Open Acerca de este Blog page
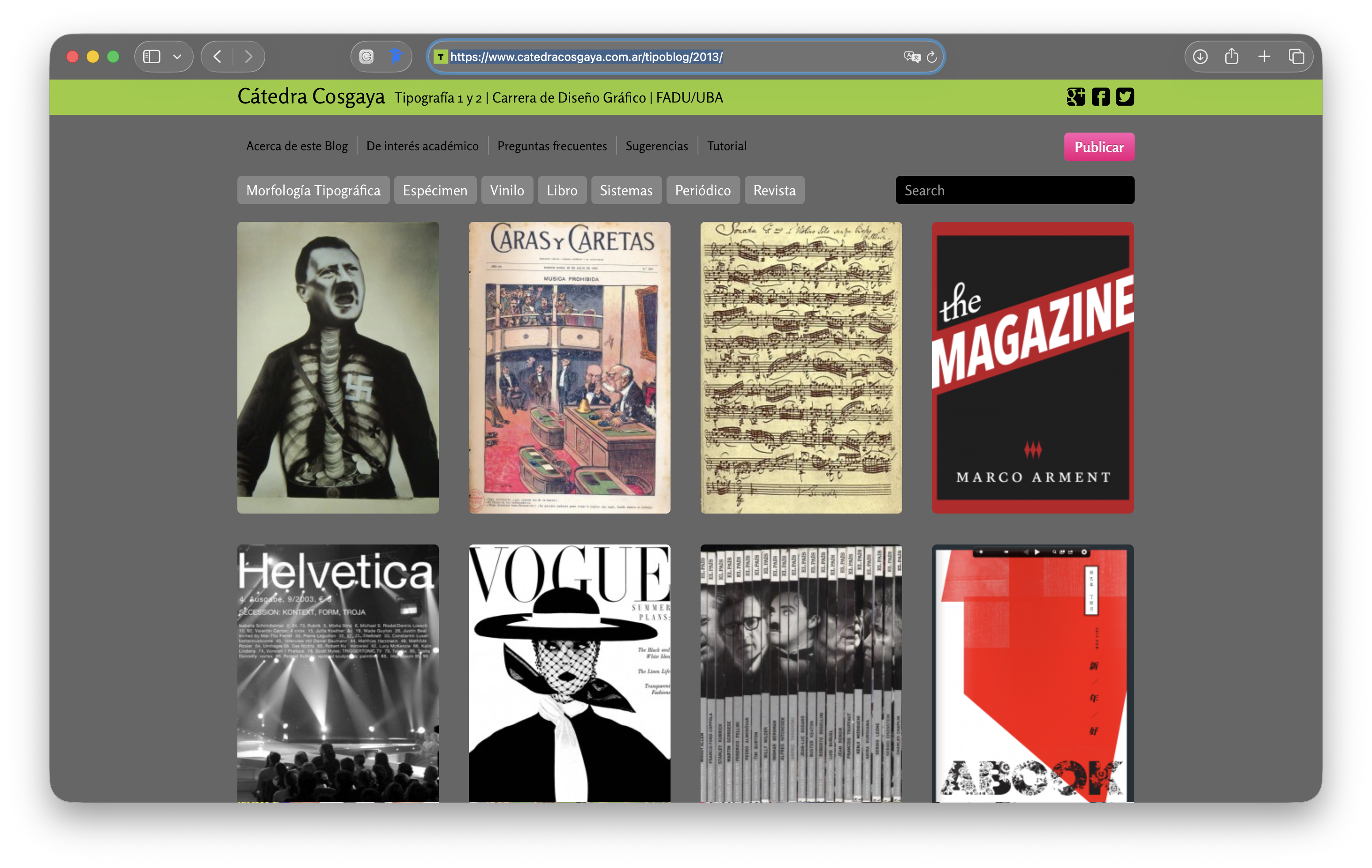Screen dimensions: 1372x868 click(297, 146)
